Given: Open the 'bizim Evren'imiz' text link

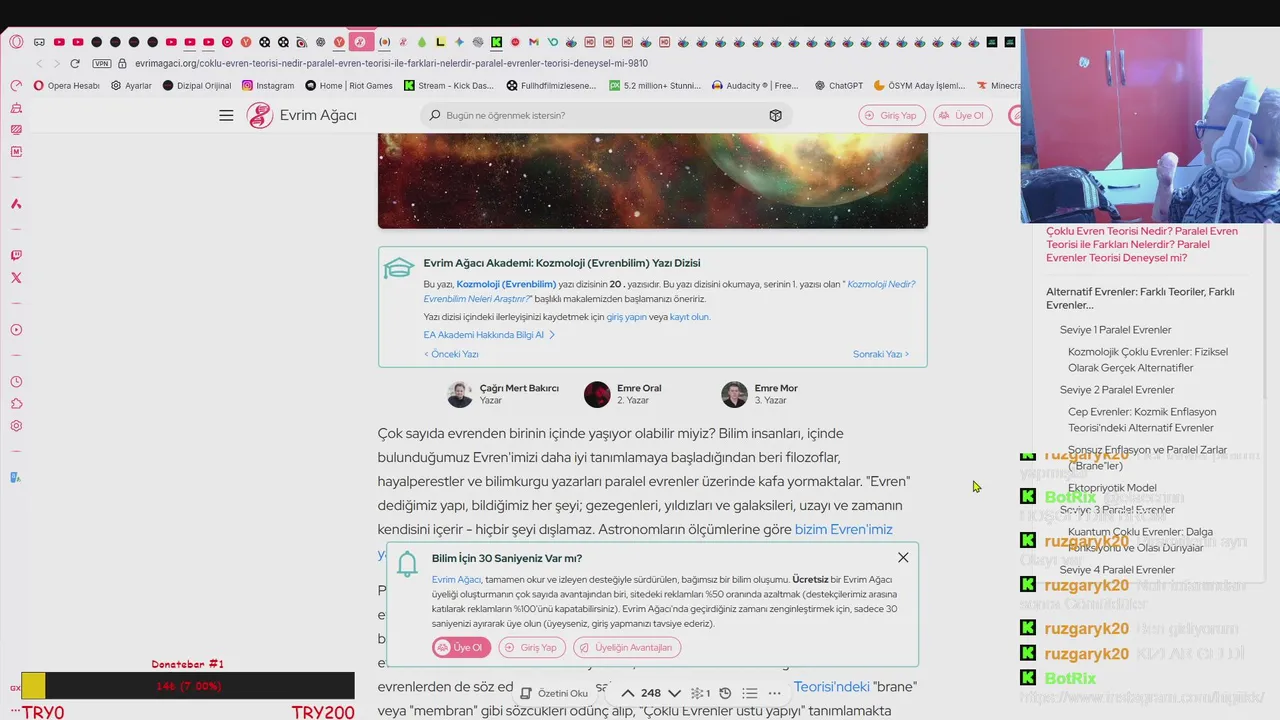Looking at the screenshot, I should coord(843,529).
